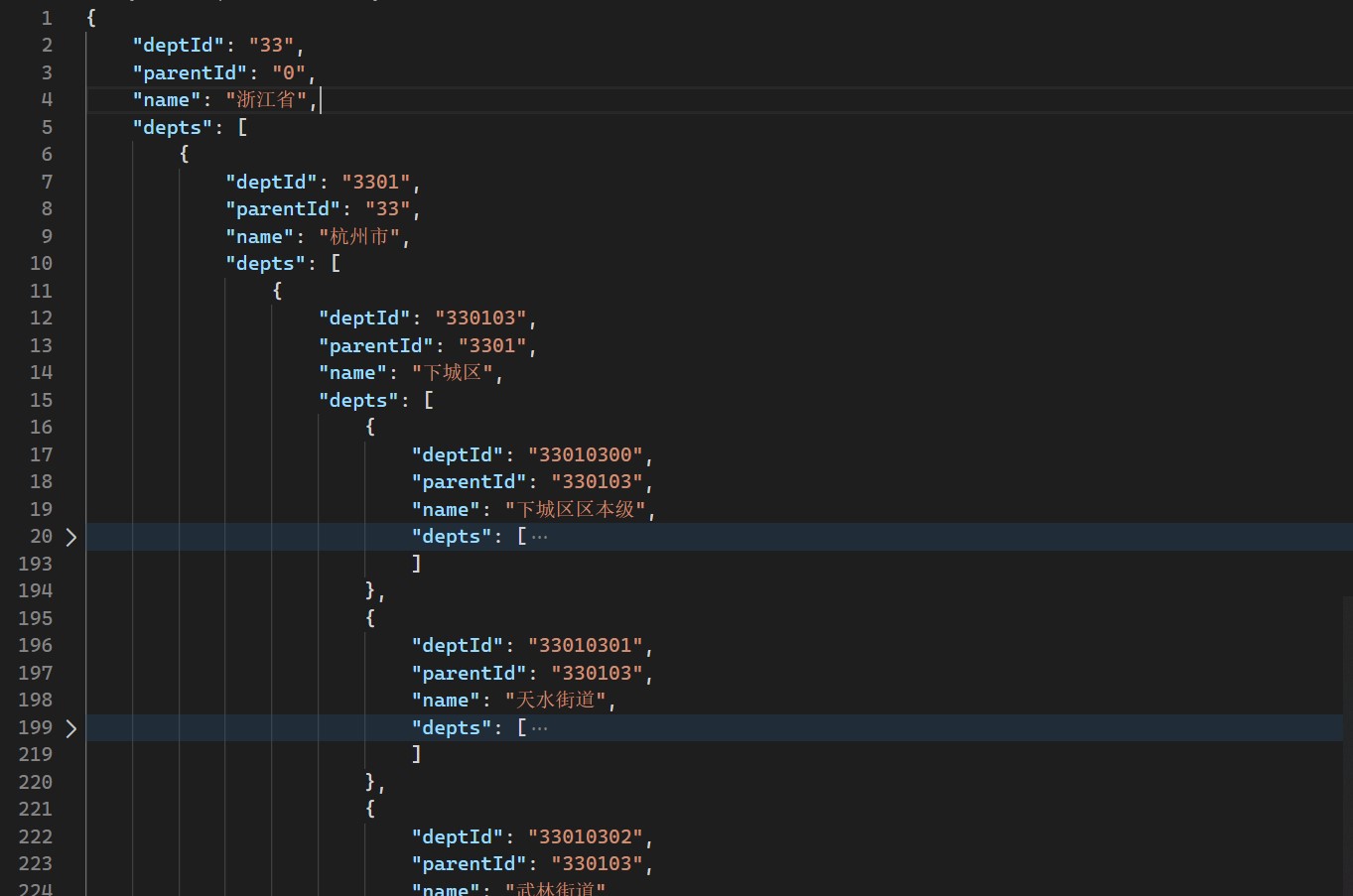Image resolution: width=1353 pixels, height=896 pixels.
Task: Click the "depts" key on line 10
Action: tap(266, 264)
